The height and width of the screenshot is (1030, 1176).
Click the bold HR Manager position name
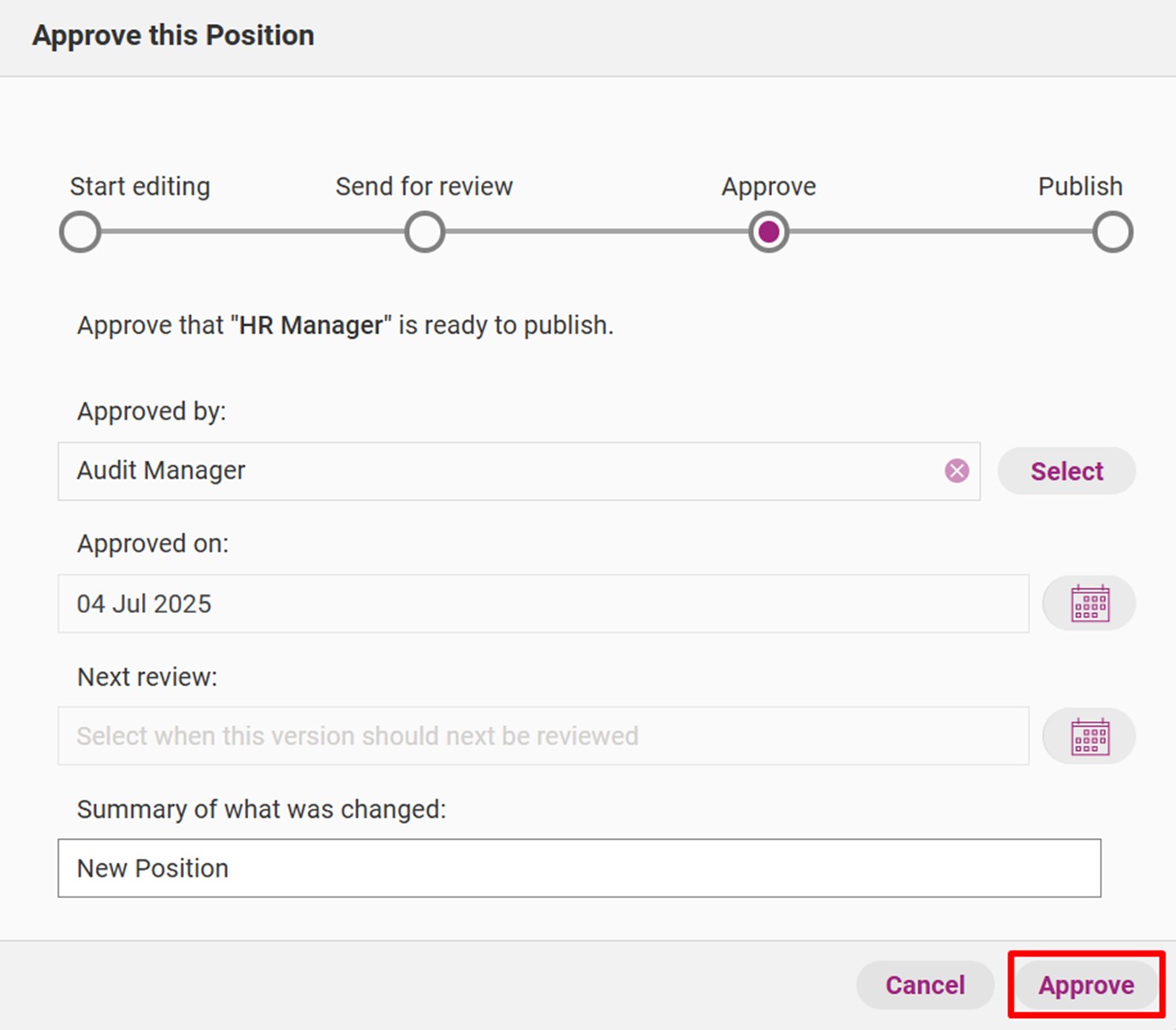coord(311,325)
